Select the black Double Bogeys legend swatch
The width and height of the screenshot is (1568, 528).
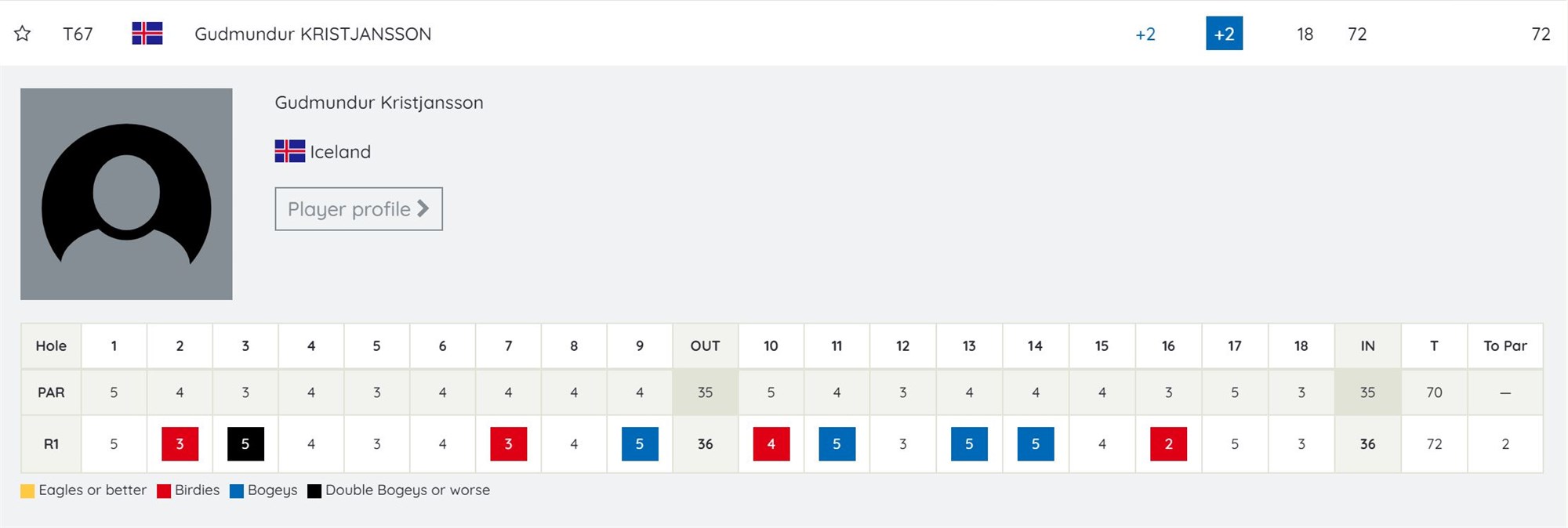pos(314,491)
